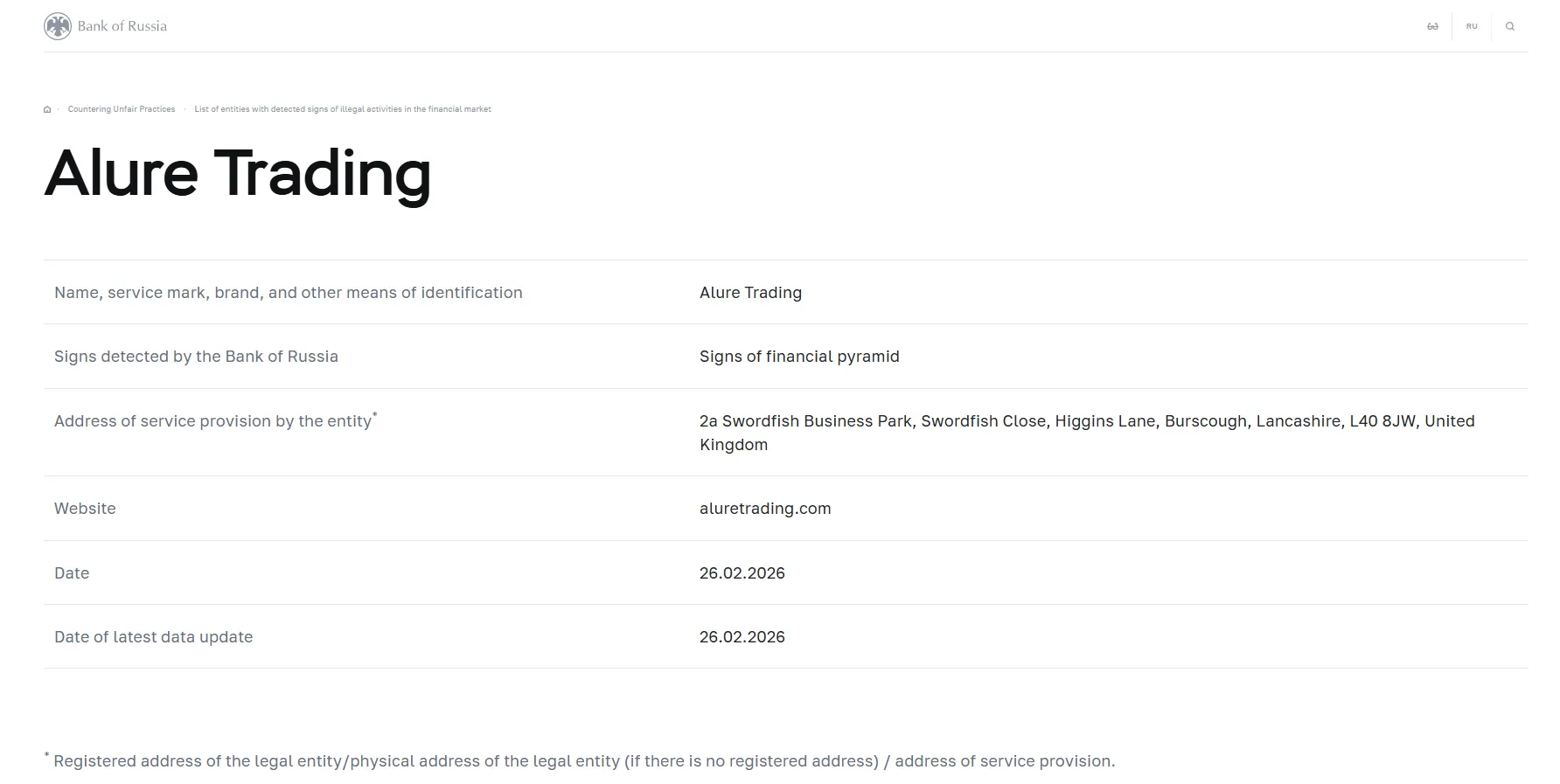The width and height of the screenshot is (1560, 784).
Task: Click the Date row value 26.02.2026
Action: pos(742,573)
